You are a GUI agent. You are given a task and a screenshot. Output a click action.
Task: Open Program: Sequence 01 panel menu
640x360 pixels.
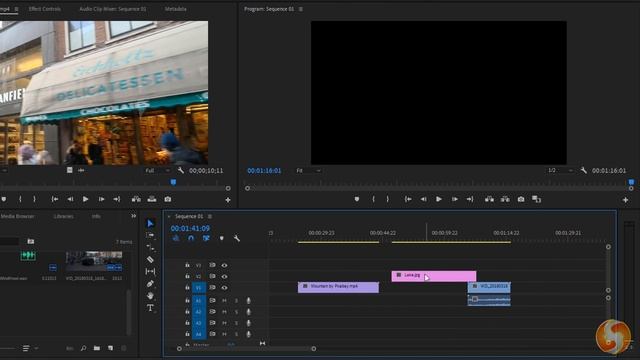pos(301,9)
